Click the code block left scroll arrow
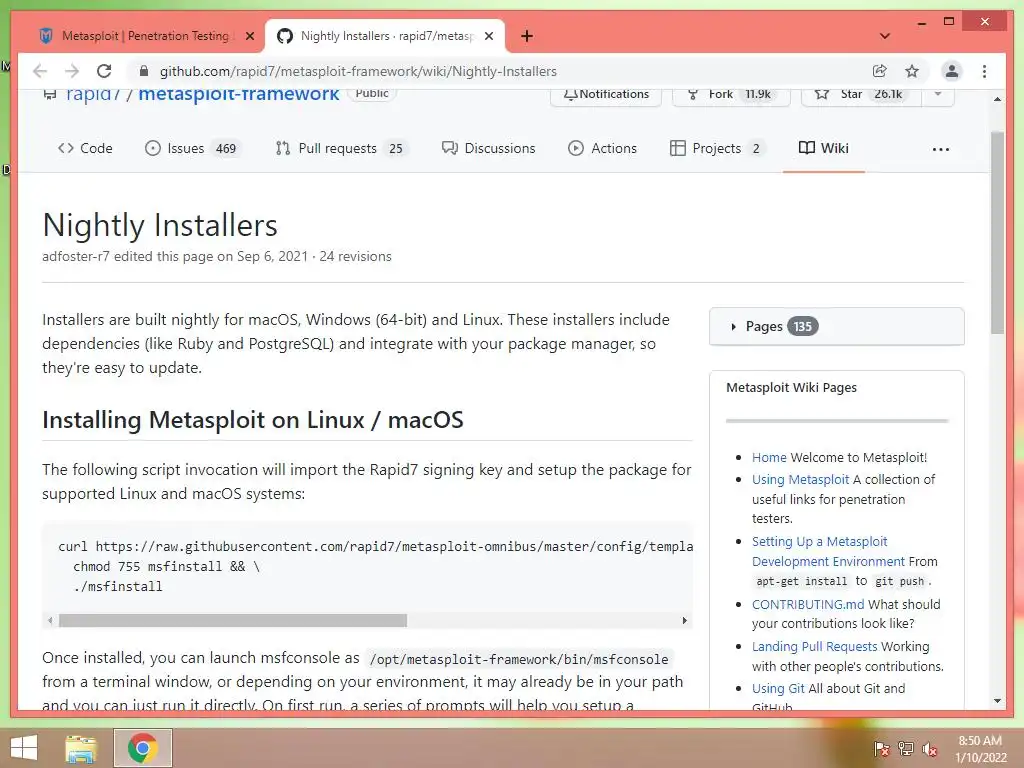Image resolution: width=1024 pixels, height=768 pixels. point(50,620)
